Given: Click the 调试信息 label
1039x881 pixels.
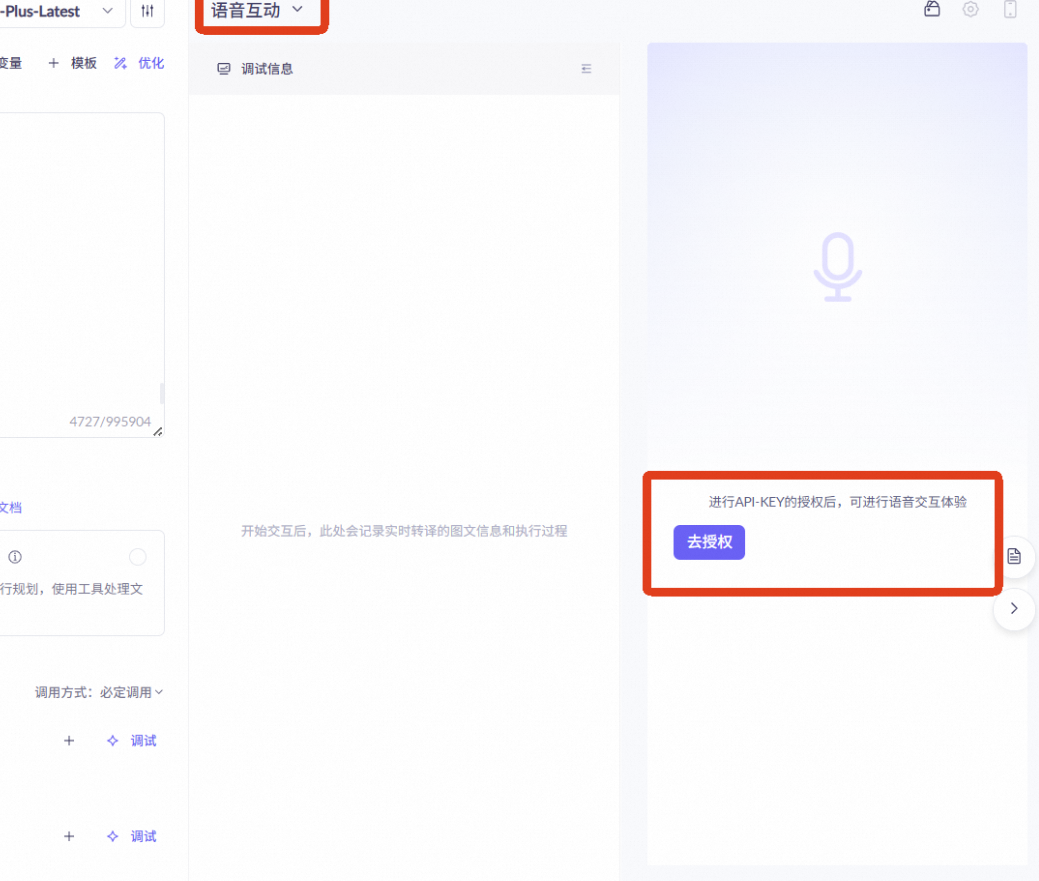Looking at the screenshot, I should tap(267, 69).
